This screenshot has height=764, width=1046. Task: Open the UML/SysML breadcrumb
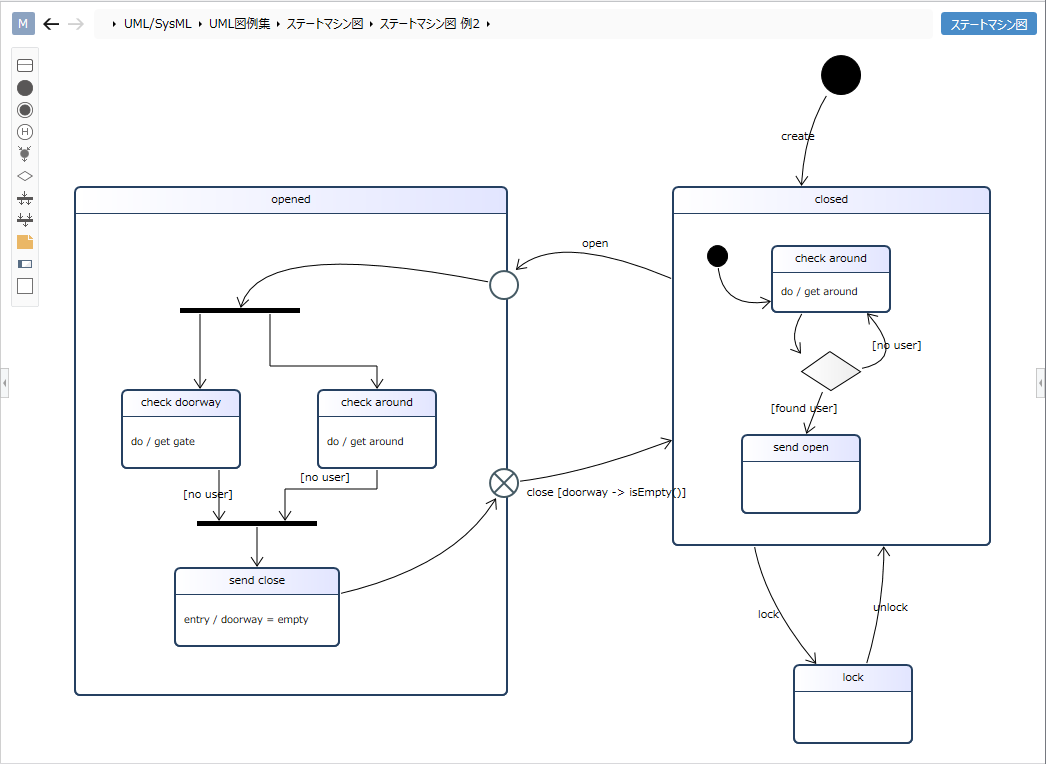[157, 24]
